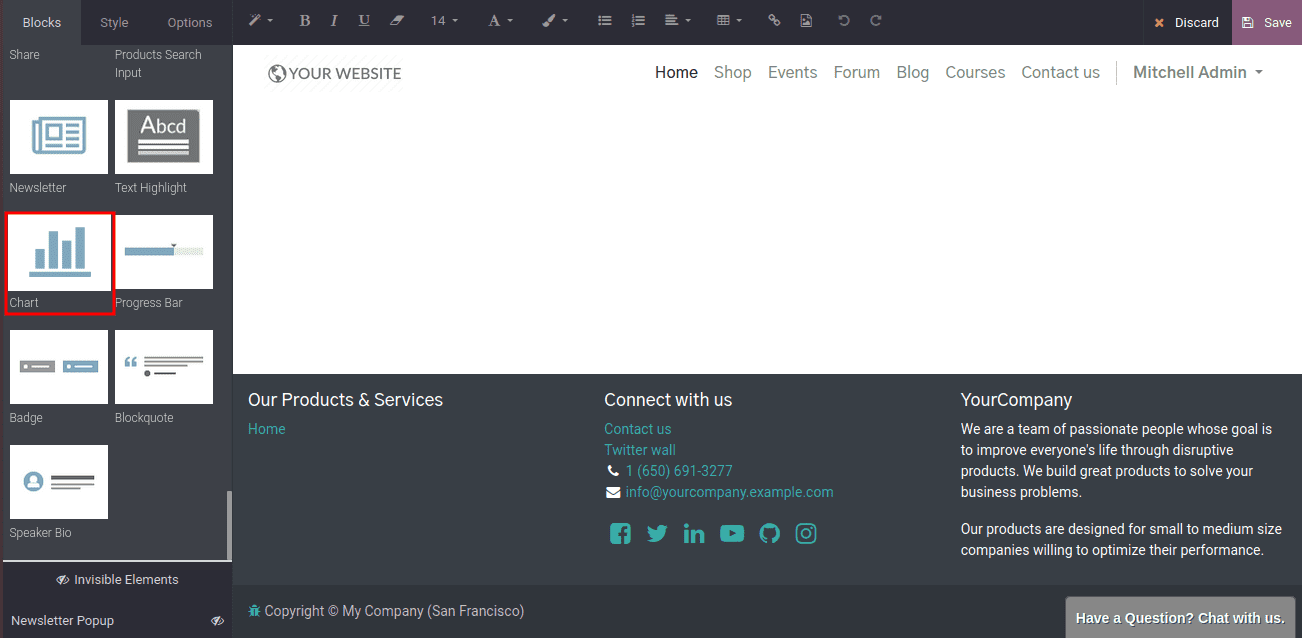
Task: Open the Shop menu item
Action: pos(733,72)
